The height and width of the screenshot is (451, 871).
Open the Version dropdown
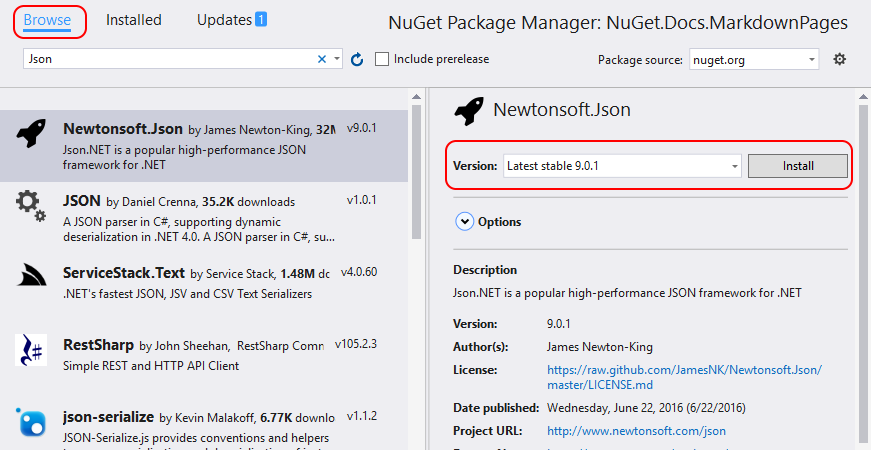coord(622,166)
